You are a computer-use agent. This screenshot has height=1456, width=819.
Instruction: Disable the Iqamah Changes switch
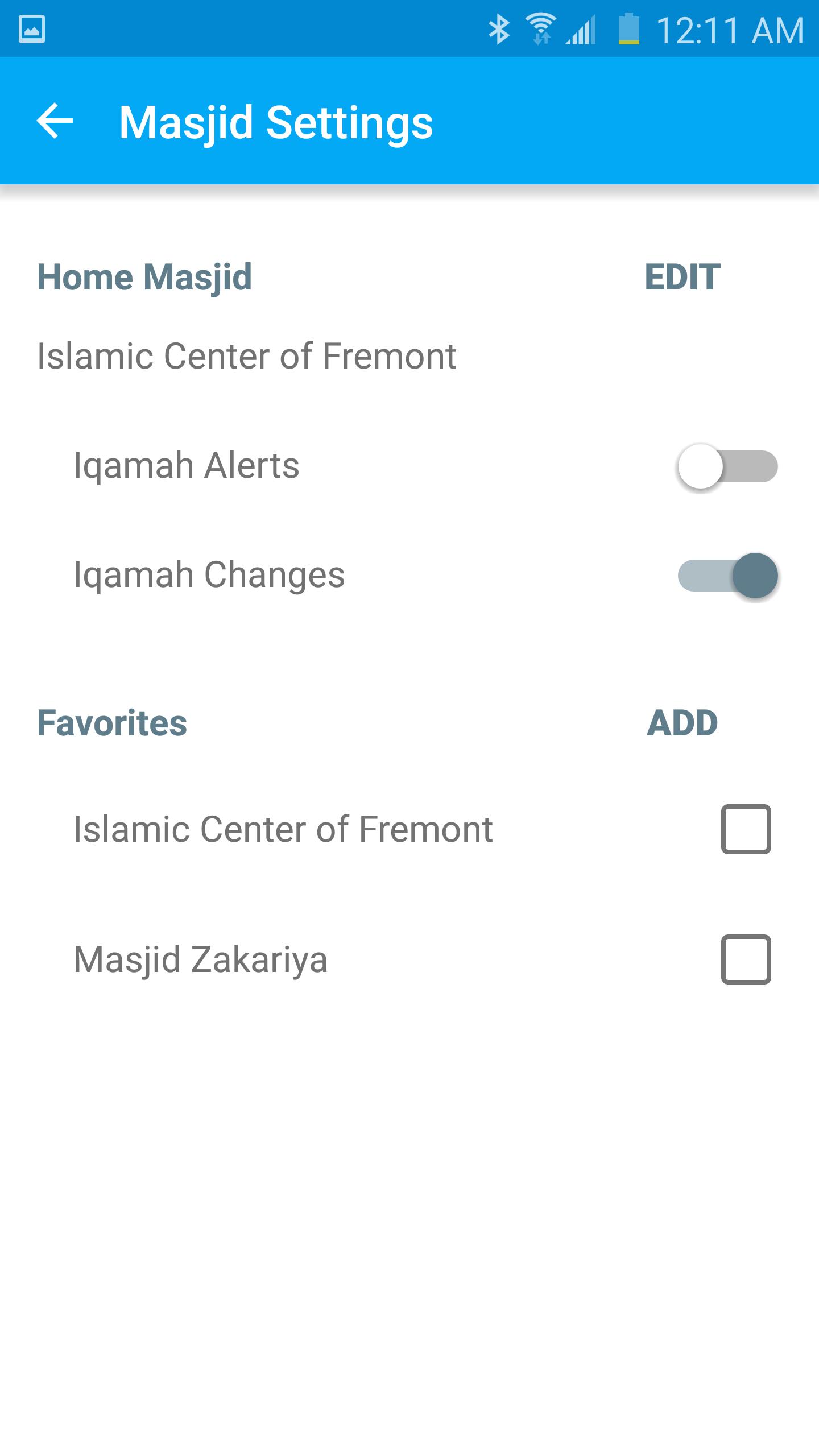click(727, 576)
